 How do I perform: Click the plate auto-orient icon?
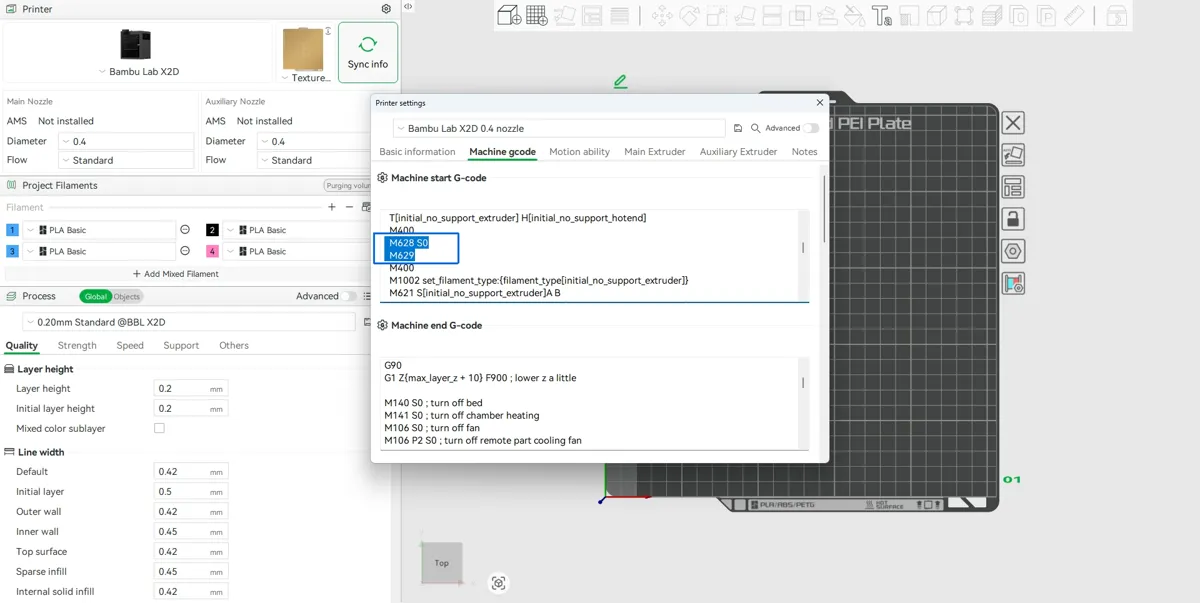click(x=1013, y=154)
